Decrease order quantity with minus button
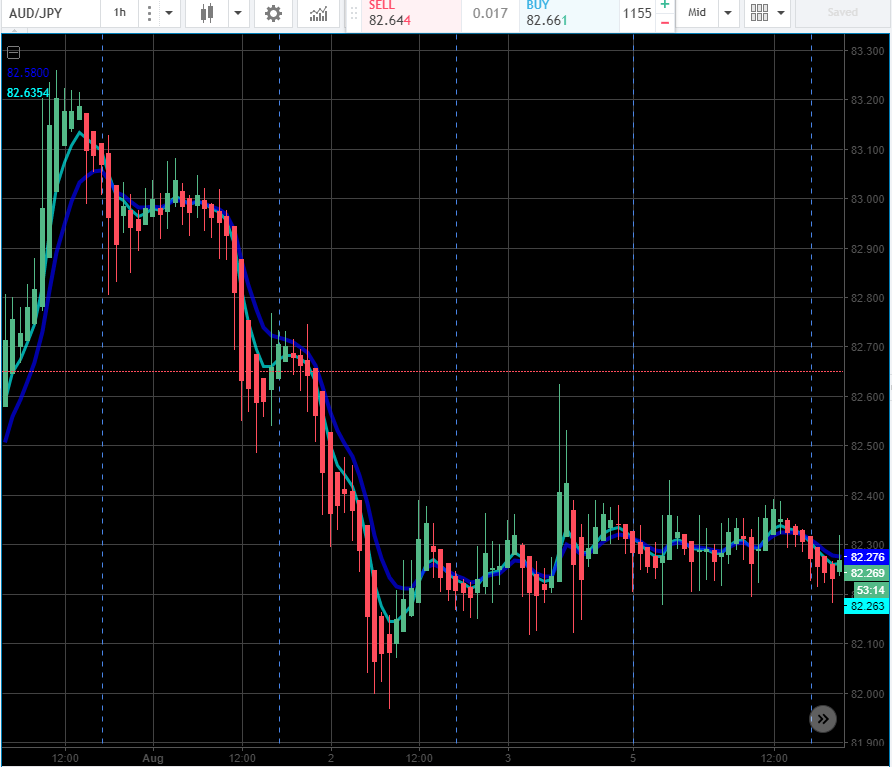This screenshot has height=767, width=892. coord(665,22)
